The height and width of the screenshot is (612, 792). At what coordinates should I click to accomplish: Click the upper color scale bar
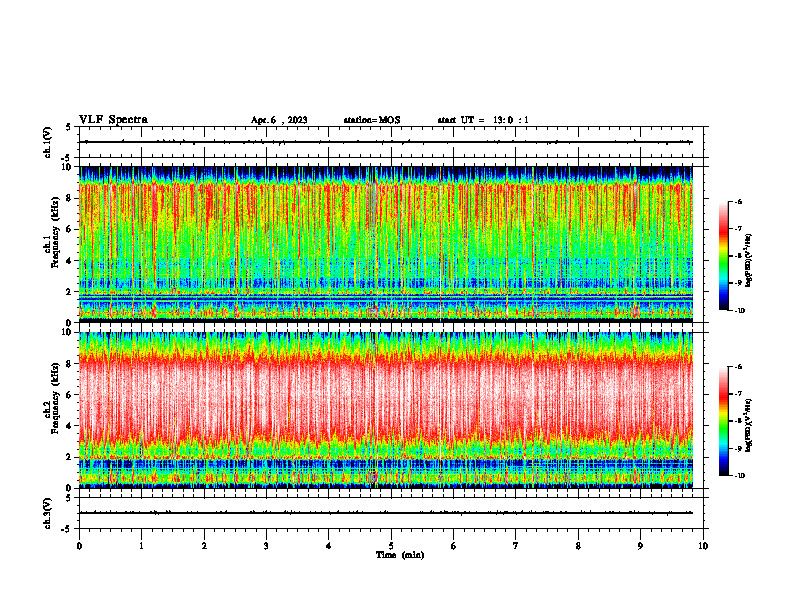pyautogui.click(x=724, y=256)
